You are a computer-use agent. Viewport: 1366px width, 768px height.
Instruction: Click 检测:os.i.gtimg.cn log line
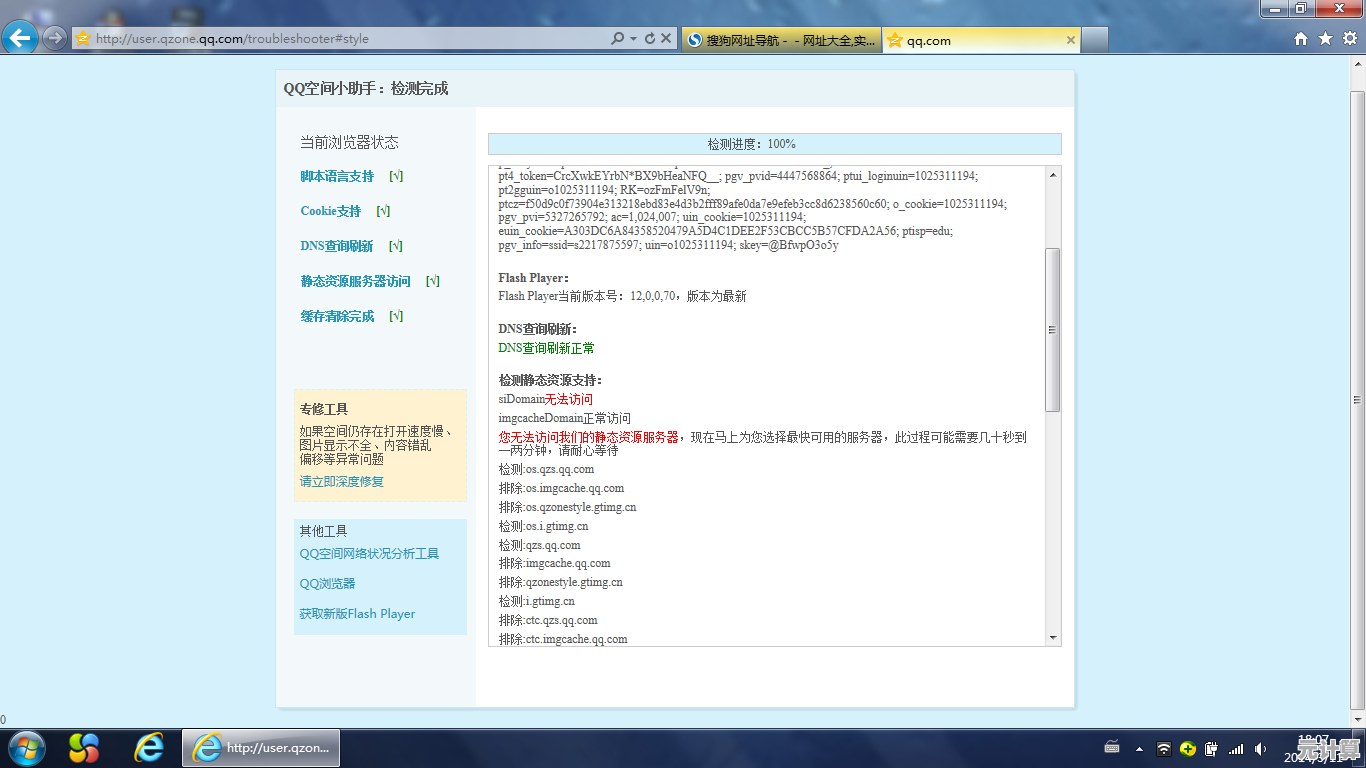(x=543, y=526)
